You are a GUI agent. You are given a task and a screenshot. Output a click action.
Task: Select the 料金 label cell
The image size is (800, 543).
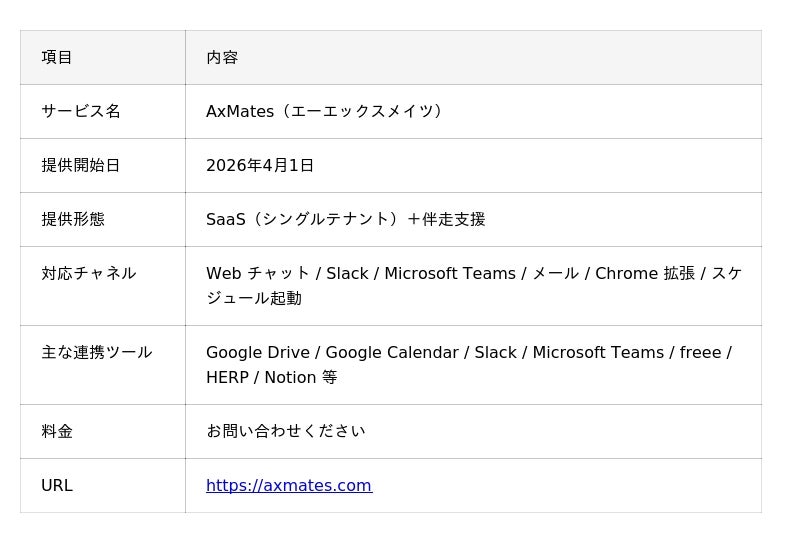pyautogui.click(x=57, y=432)
